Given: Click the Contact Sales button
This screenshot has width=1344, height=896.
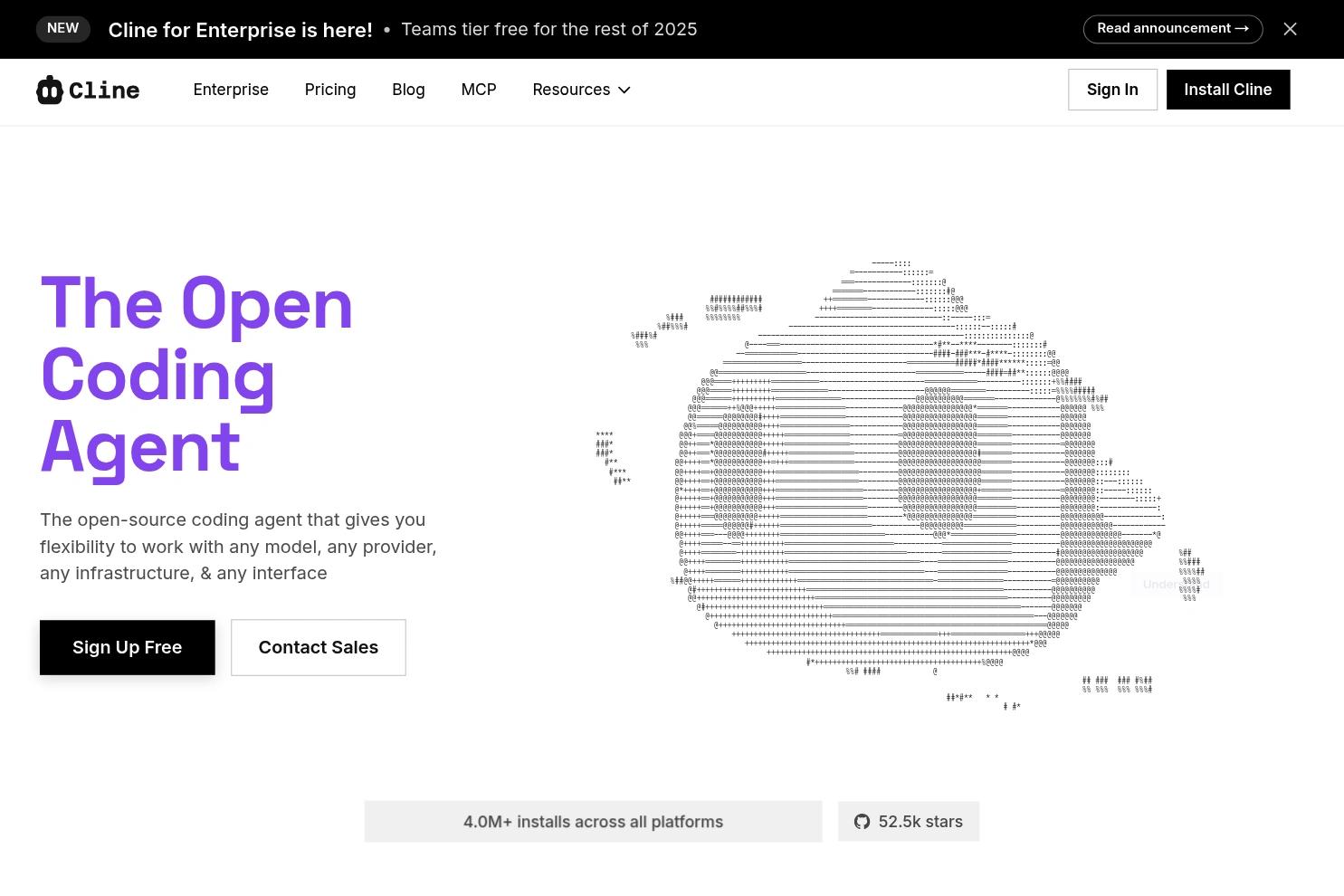Looking at the screenshot, I should click(x=319, y=647).
